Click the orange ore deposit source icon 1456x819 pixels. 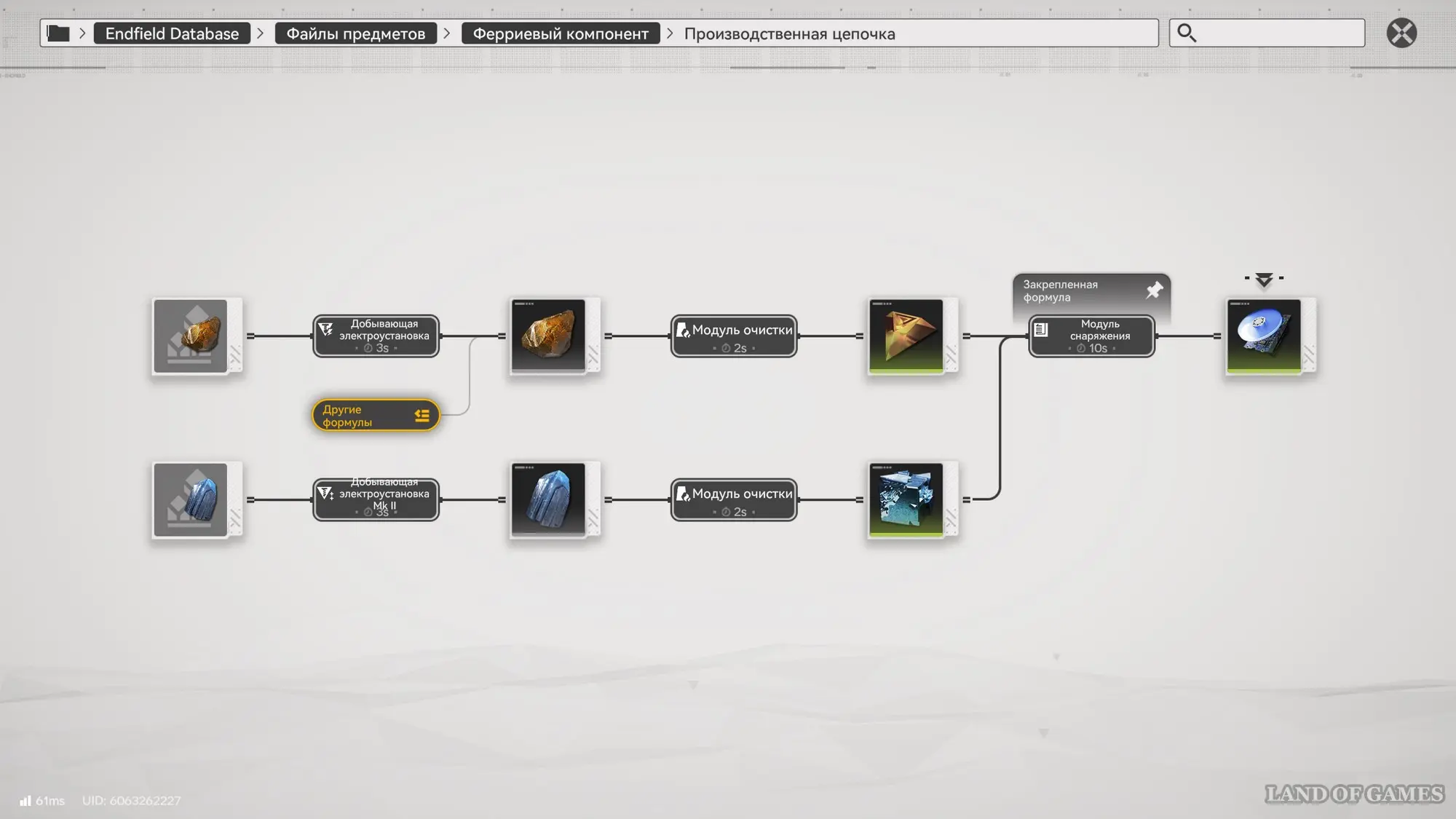point(191,336)
